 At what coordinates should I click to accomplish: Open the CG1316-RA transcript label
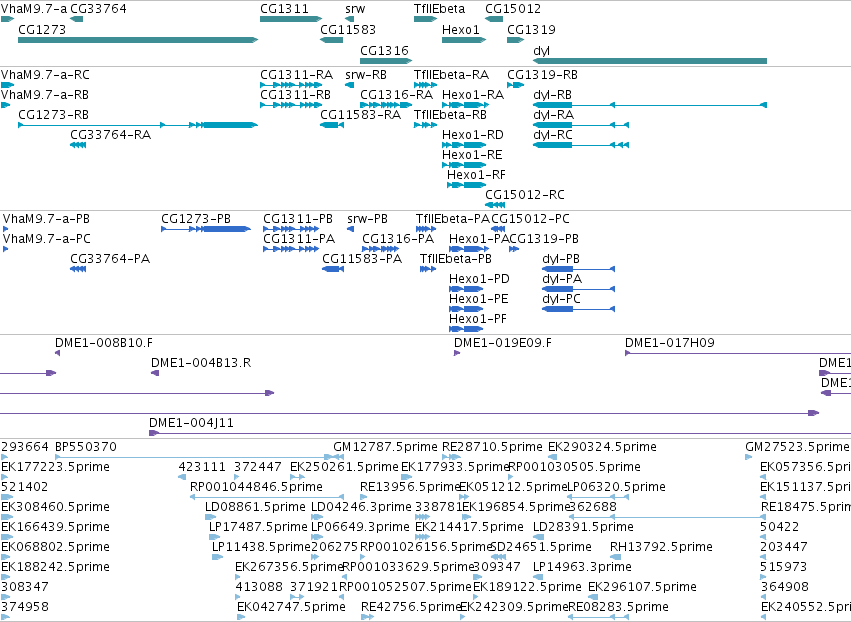[397, 95]
